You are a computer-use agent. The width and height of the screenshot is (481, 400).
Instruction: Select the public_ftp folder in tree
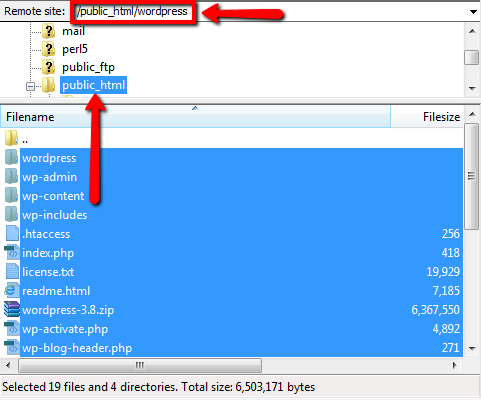coord(88,67)
